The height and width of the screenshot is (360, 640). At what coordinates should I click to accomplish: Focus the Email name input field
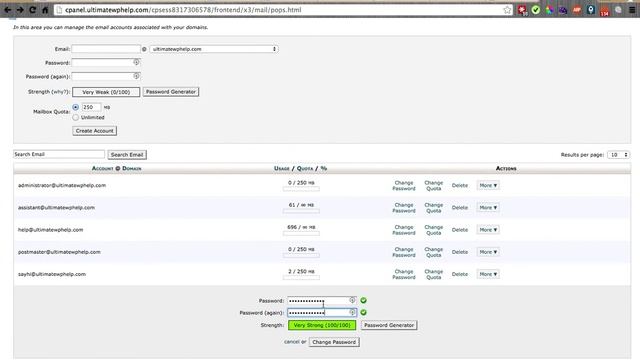pos(106,49)
